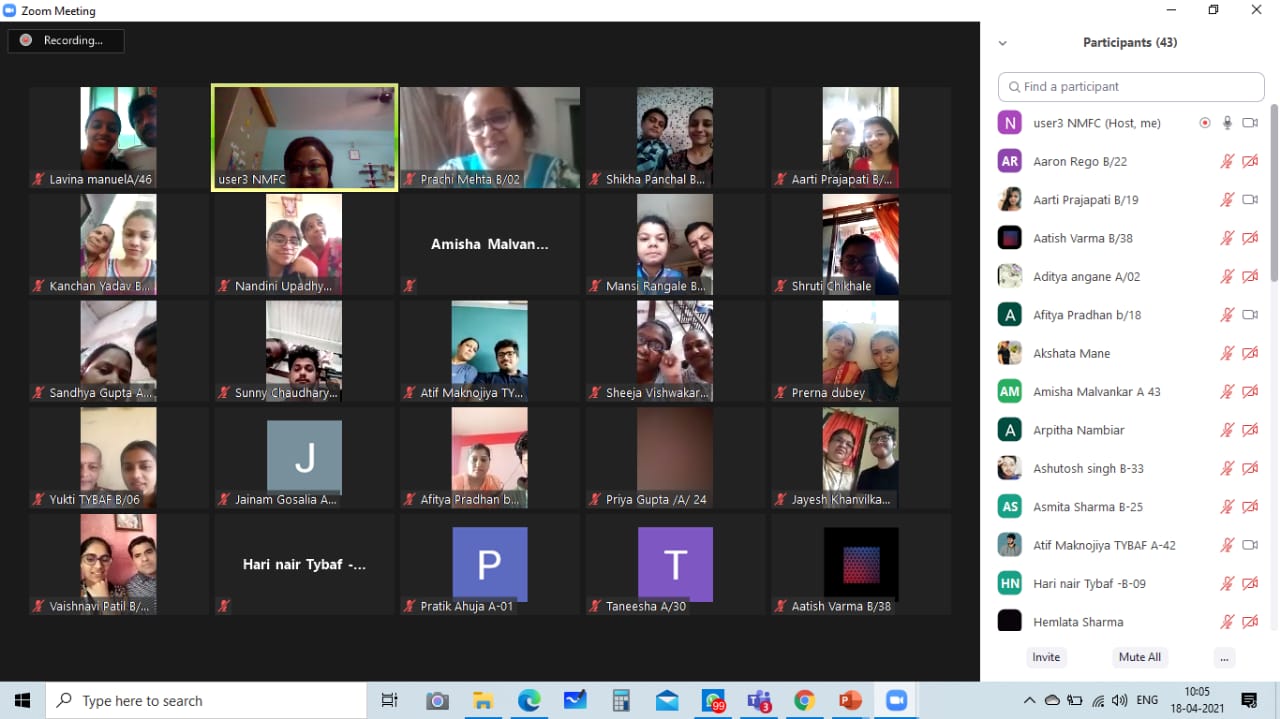Click Aarti Prajapati's video camera icon
This screenshot has width=1280, height=719.
click(x=1249, y=200)
